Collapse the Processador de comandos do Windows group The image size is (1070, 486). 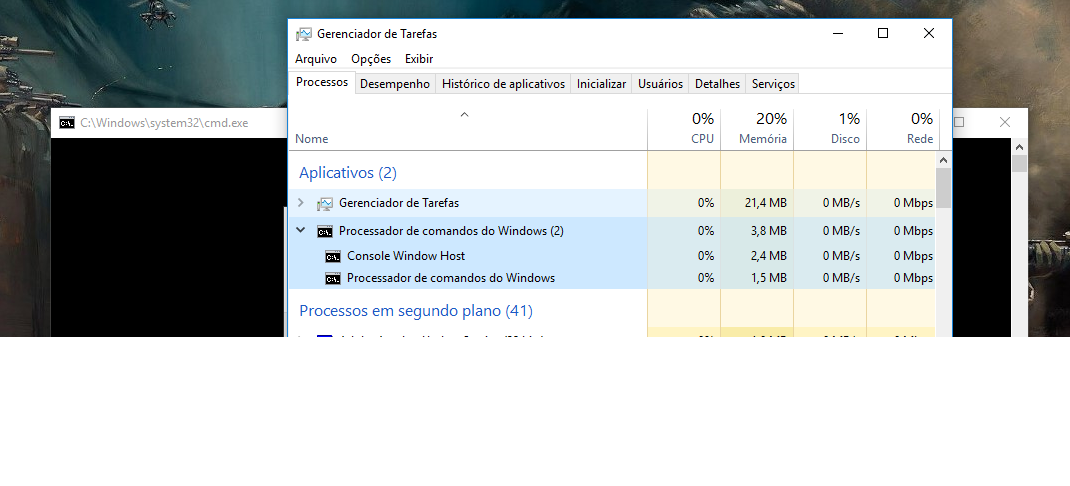pos(300,231)
